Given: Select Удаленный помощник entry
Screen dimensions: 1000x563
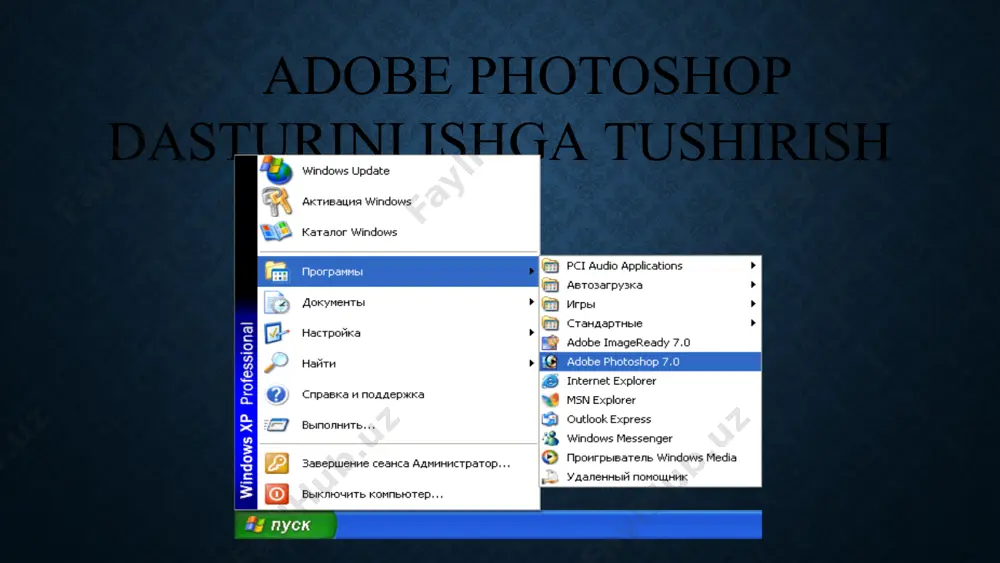Looking at the screenshot, I should [x=651, y=476].
